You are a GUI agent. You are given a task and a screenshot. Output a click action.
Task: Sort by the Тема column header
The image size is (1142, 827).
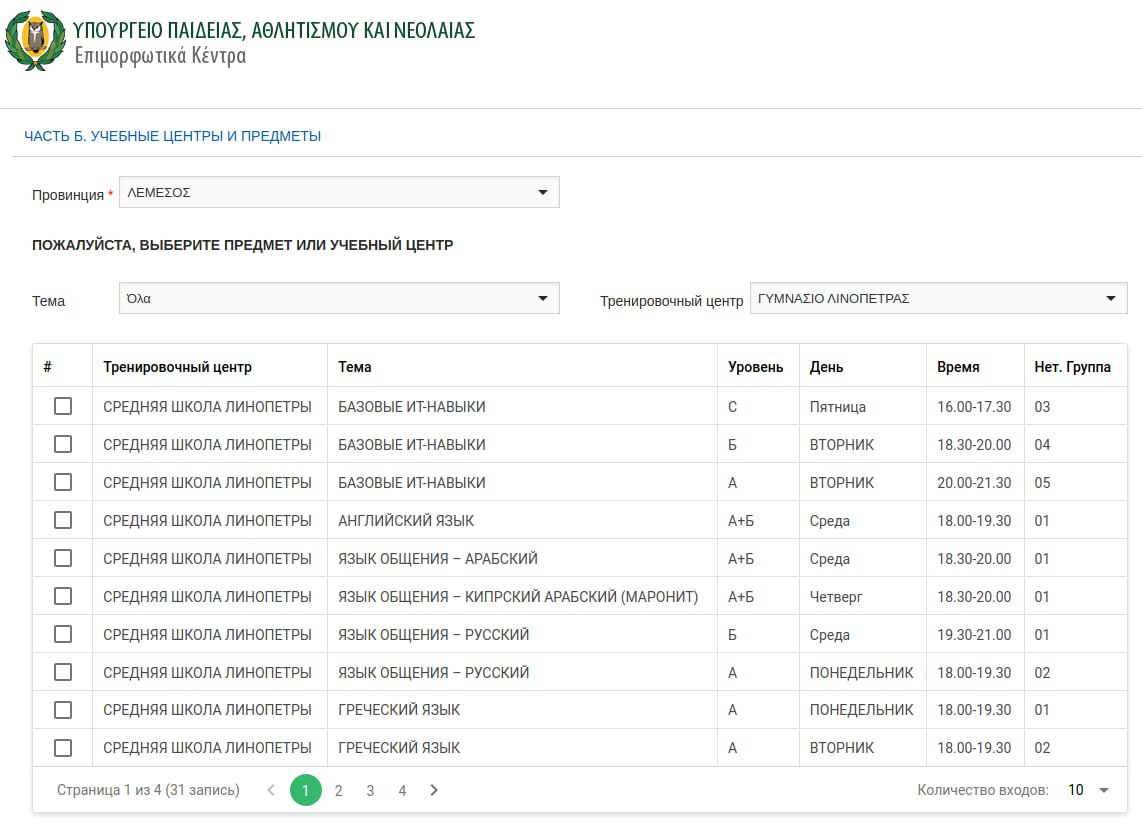pos(355,367)
